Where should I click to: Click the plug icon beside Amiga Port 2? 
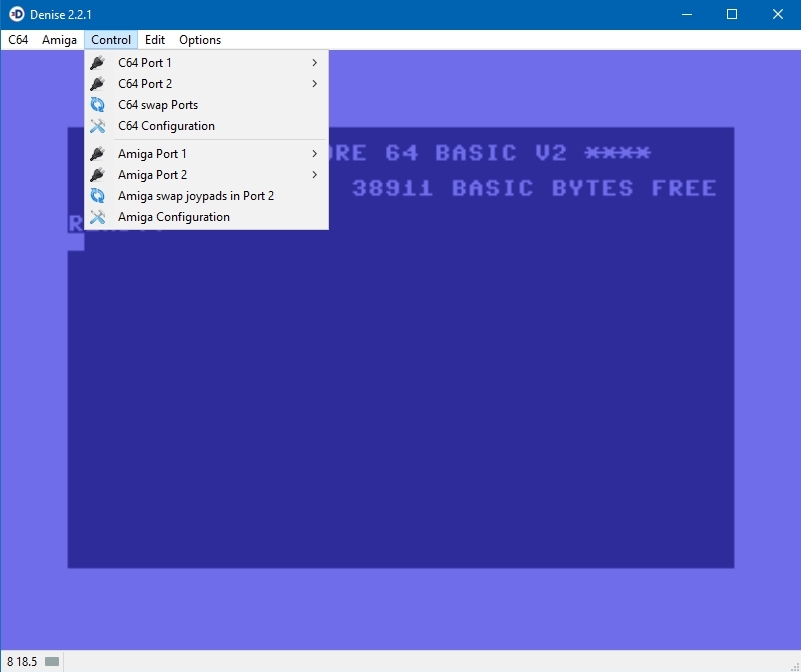[97, 175]
